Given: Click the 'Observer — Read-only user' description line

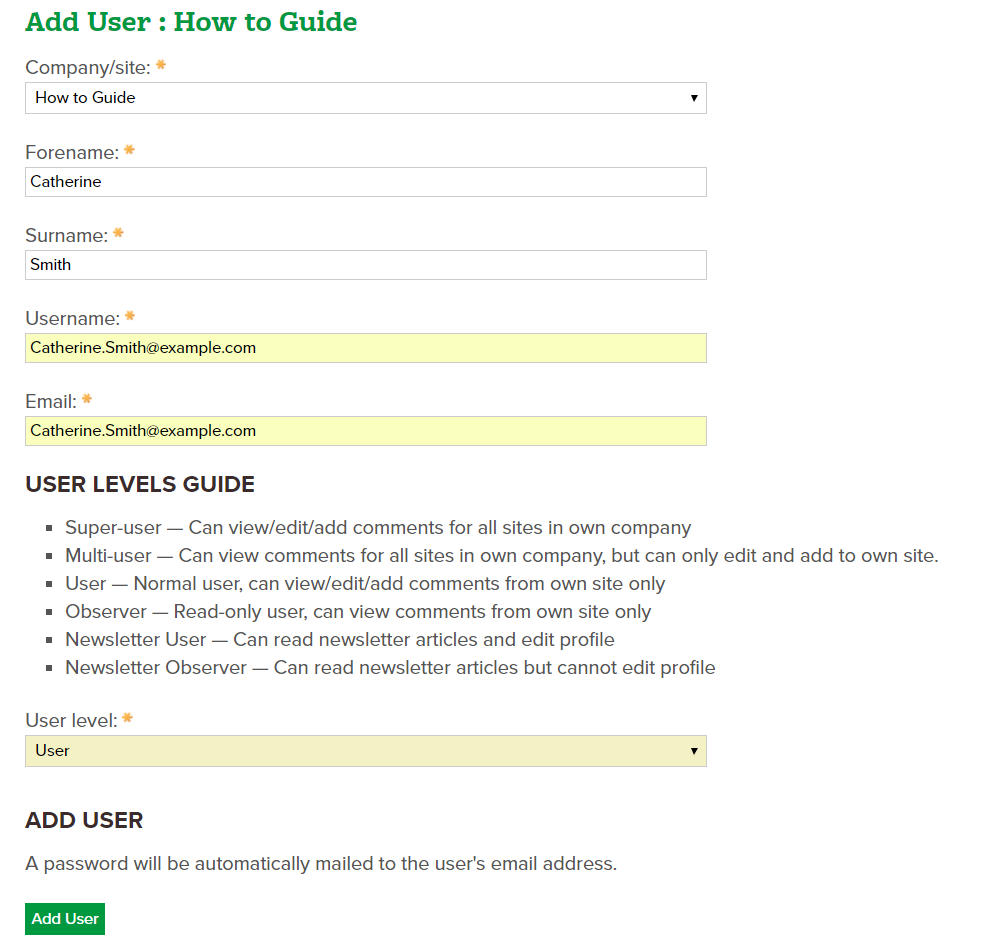Looking at the screenshot, I should point(358,612).
